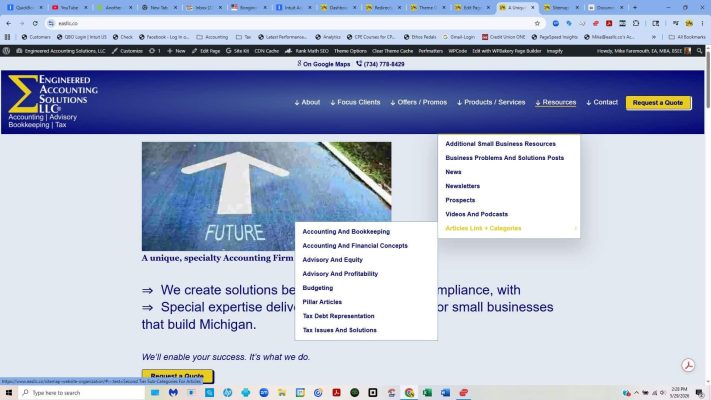Viewport: 711px width, 400px height.
Task: Open HP app in the taskbar
Action: [228, 392]
